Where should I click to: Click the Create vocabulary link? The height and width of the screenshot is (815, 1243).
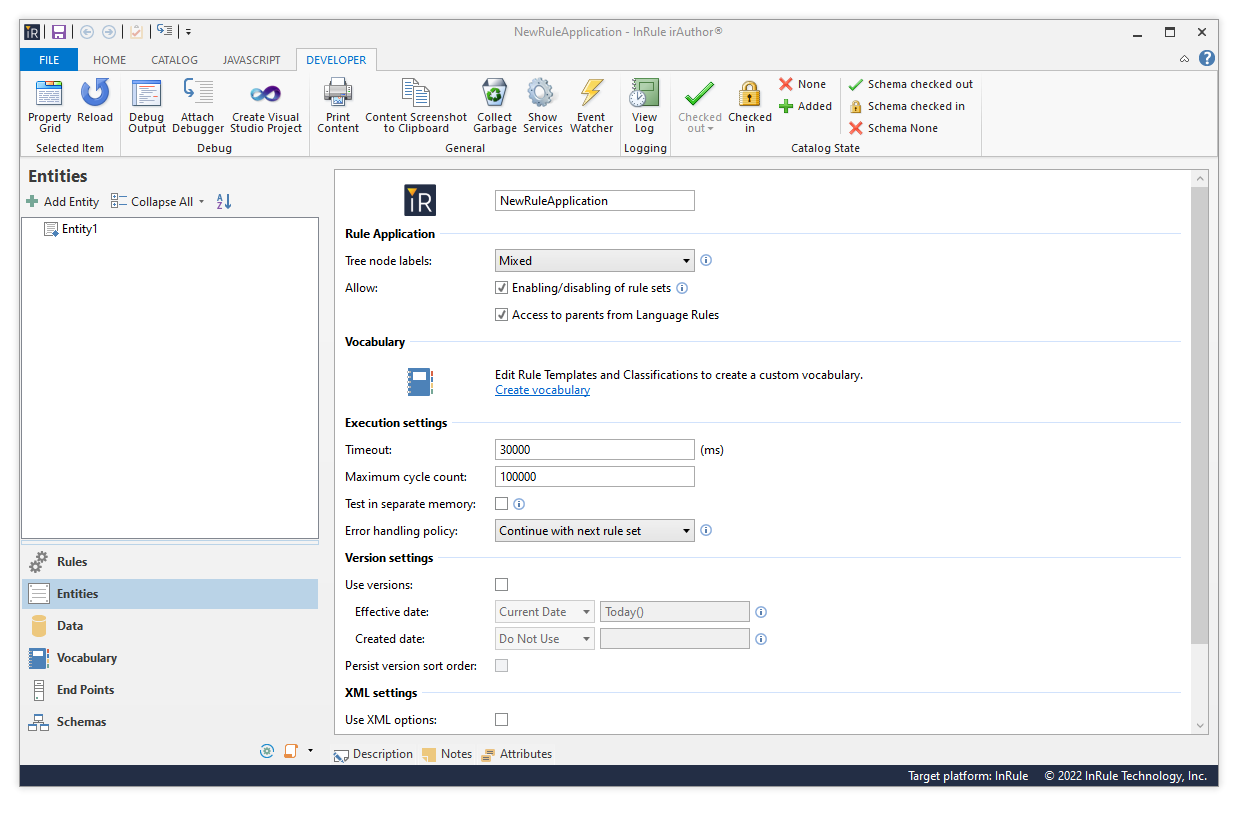(542, 390)
